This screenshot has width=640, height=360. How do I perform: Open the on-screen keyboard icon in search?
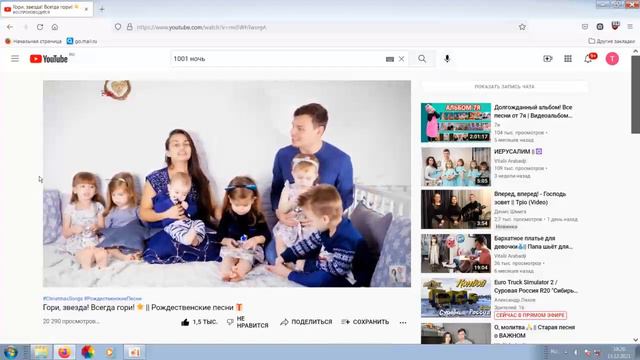390,59
